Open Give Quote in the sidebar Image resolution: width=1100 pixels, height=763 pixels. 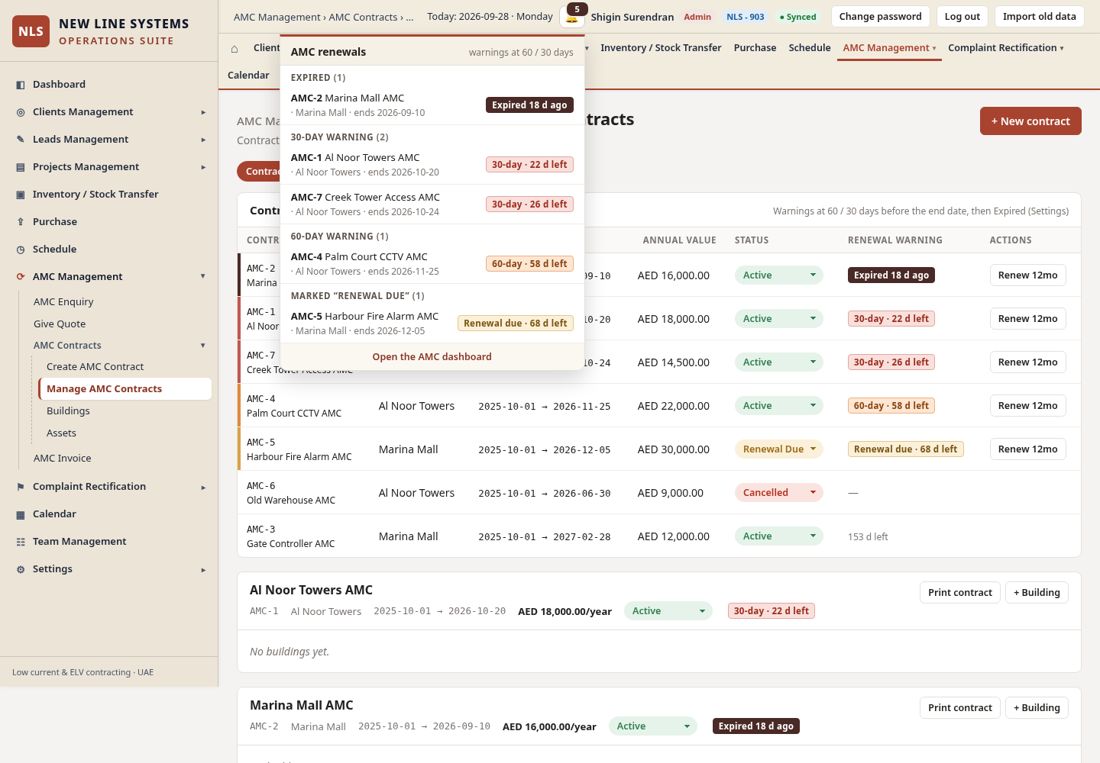(x=60, y=324)
